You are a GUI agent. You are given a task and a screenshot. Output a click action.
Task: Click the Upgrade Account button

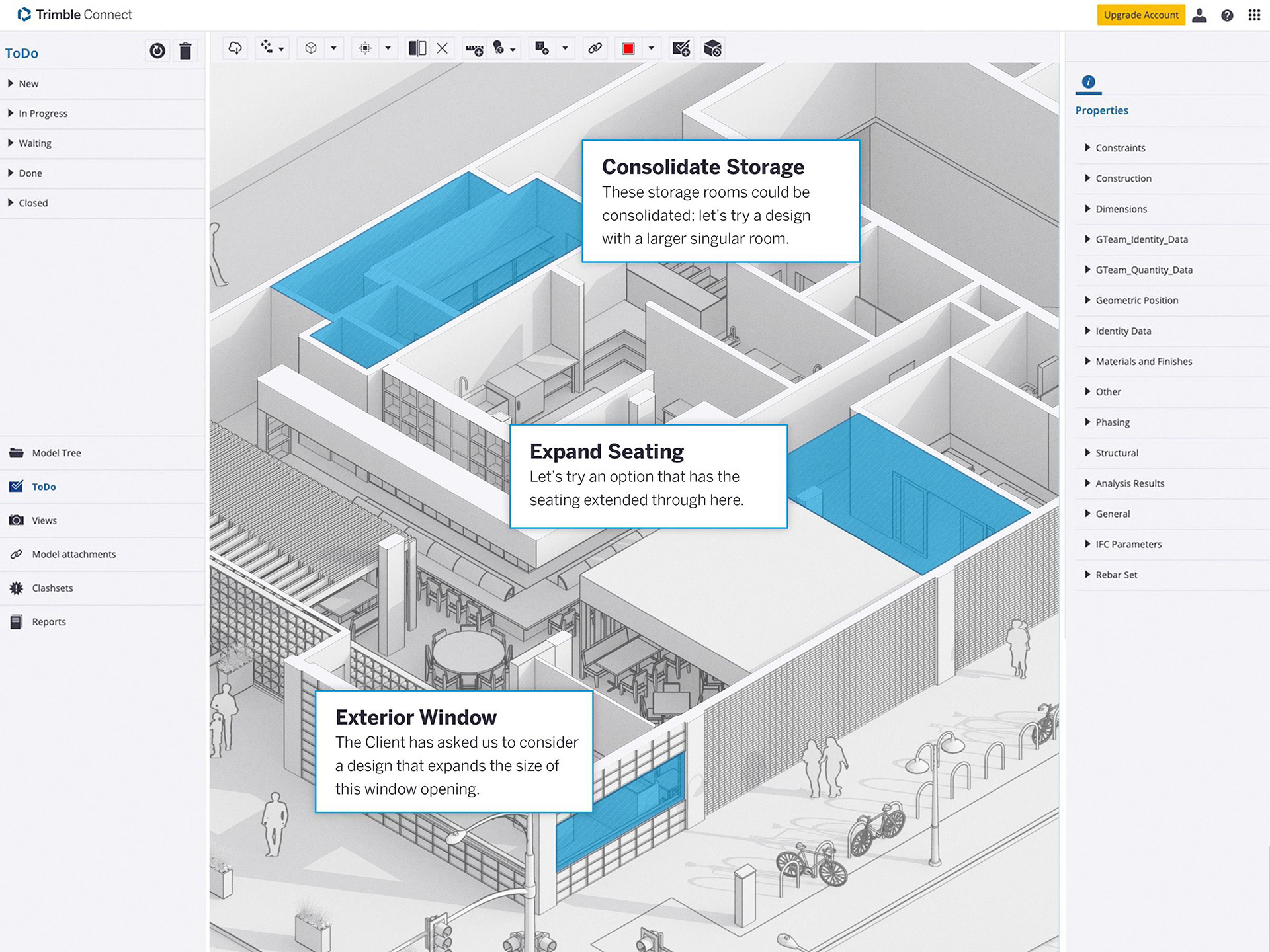coord(1140,15)
